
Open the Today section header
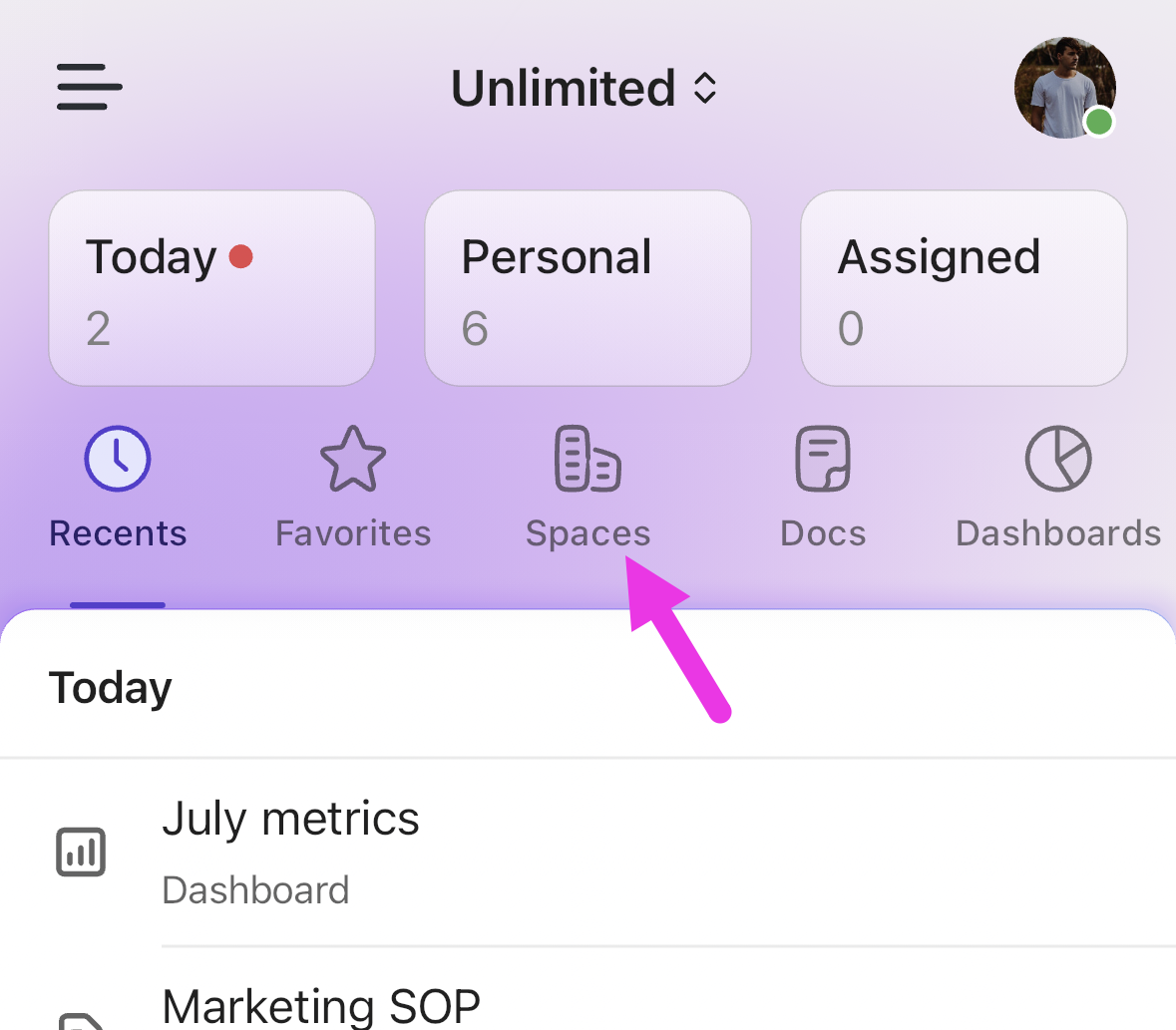coord(110,686)
